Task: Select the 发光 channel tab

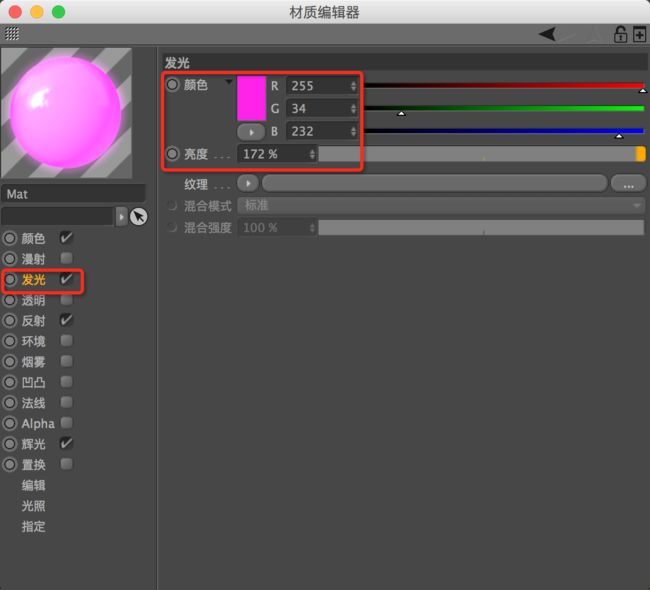Action: click(x=34, y=280)
